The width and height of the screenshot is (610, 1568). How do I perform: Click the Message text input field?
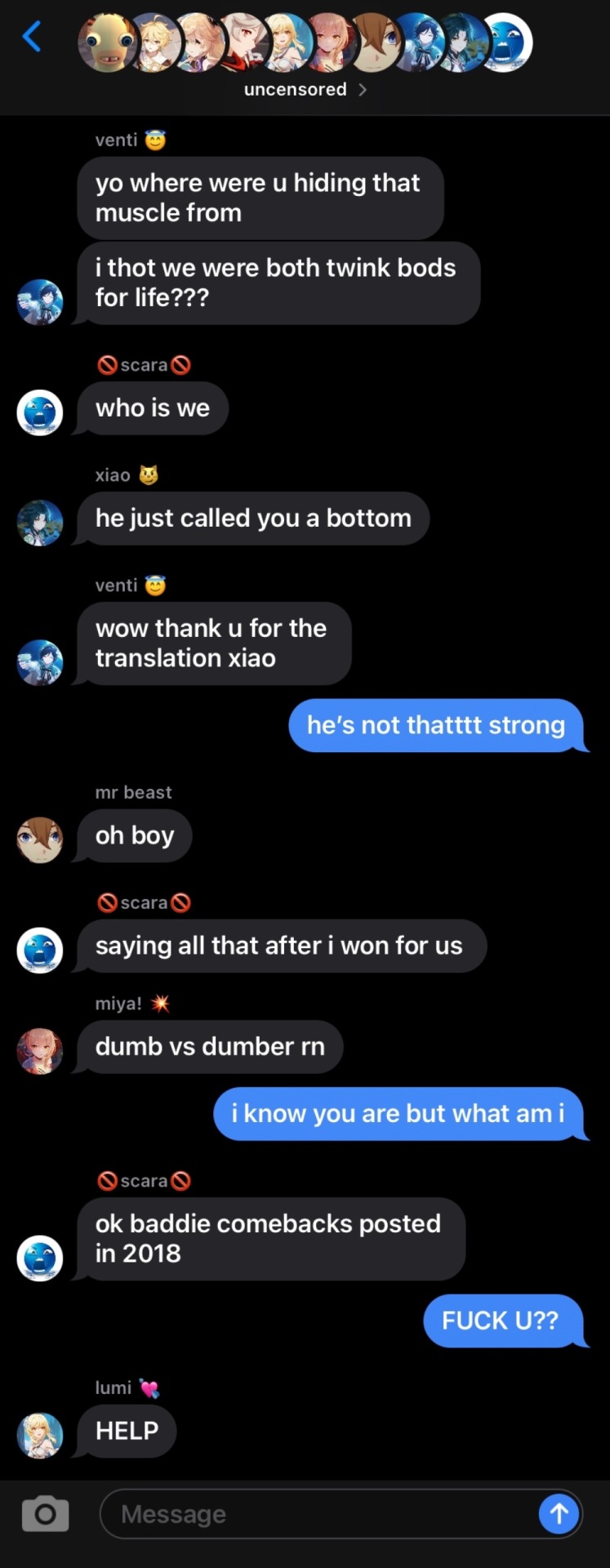[318, 1513]
